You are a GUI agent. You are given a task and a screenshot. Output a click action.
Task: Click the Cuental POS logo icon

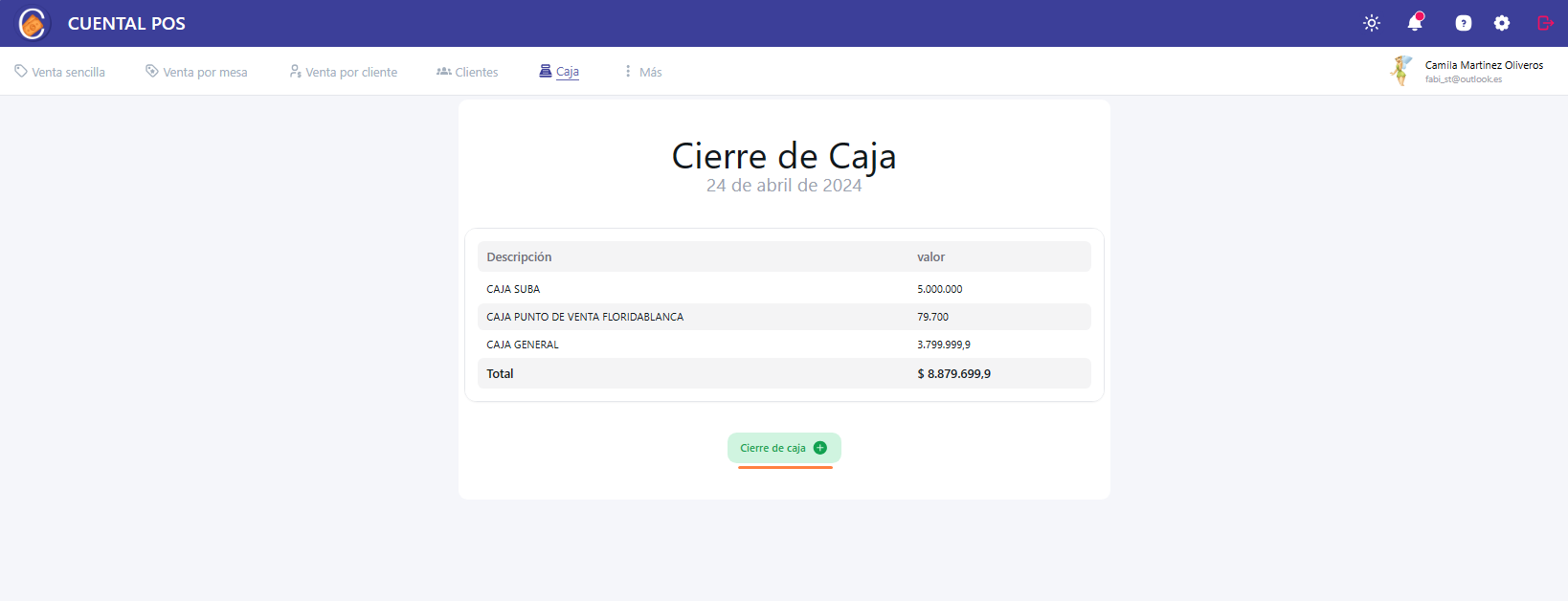33,23
